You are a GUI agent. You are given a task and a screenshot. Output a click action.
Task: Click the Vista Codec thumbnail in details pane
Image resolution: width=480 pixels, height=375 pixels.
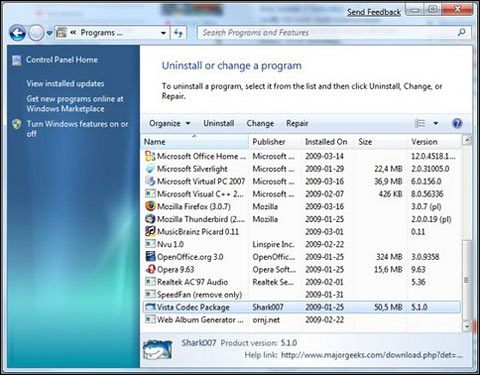(158, 350)
